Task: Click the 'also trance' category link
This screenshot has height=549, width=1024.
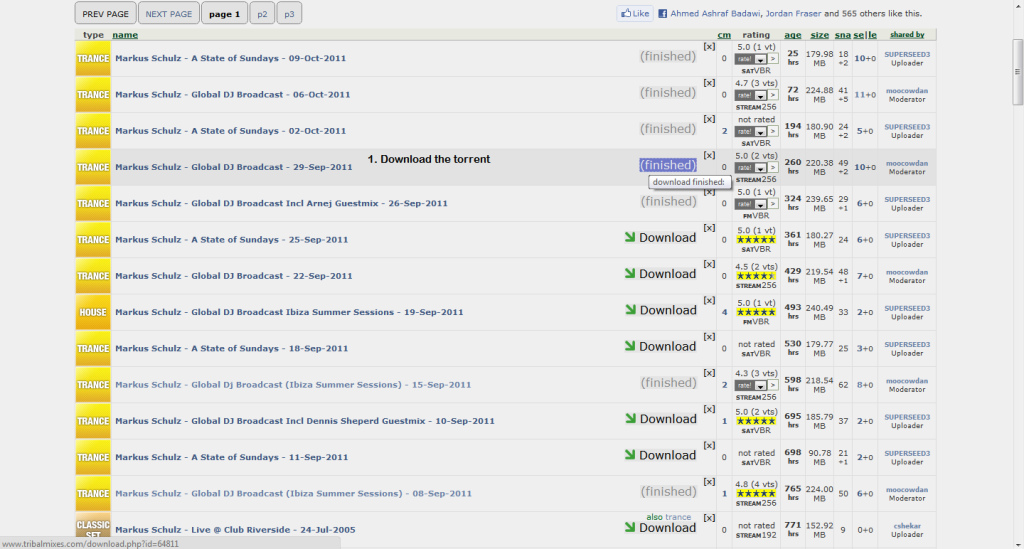Action: (x=669, y=517)
